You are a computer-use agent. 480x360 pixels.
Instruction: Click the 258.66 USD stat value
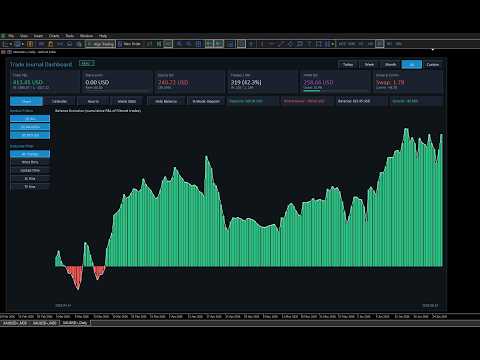tap(318, 82)
